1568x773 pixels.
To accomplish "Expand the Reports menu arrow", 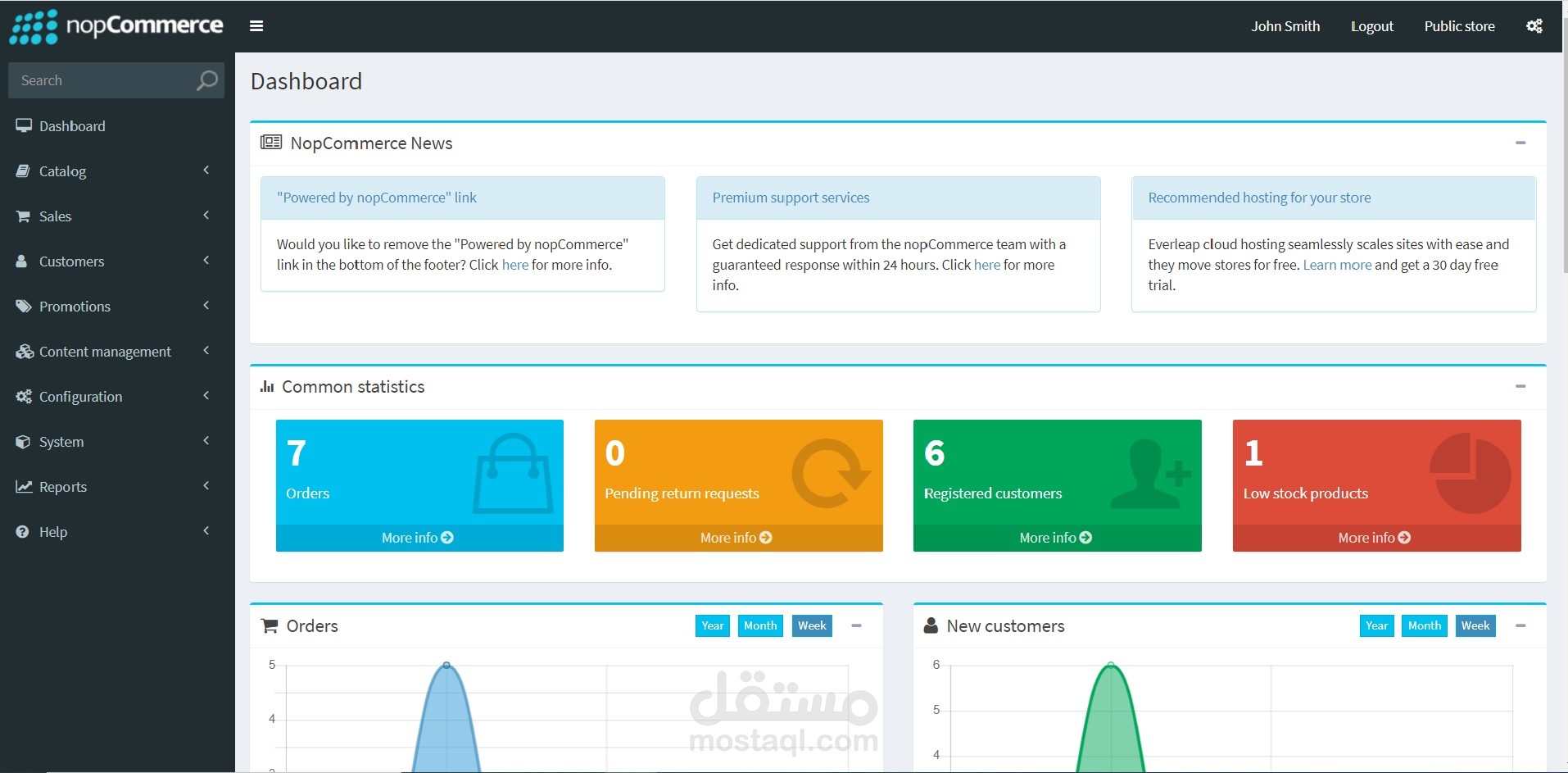I will click(x=206, y=486).
